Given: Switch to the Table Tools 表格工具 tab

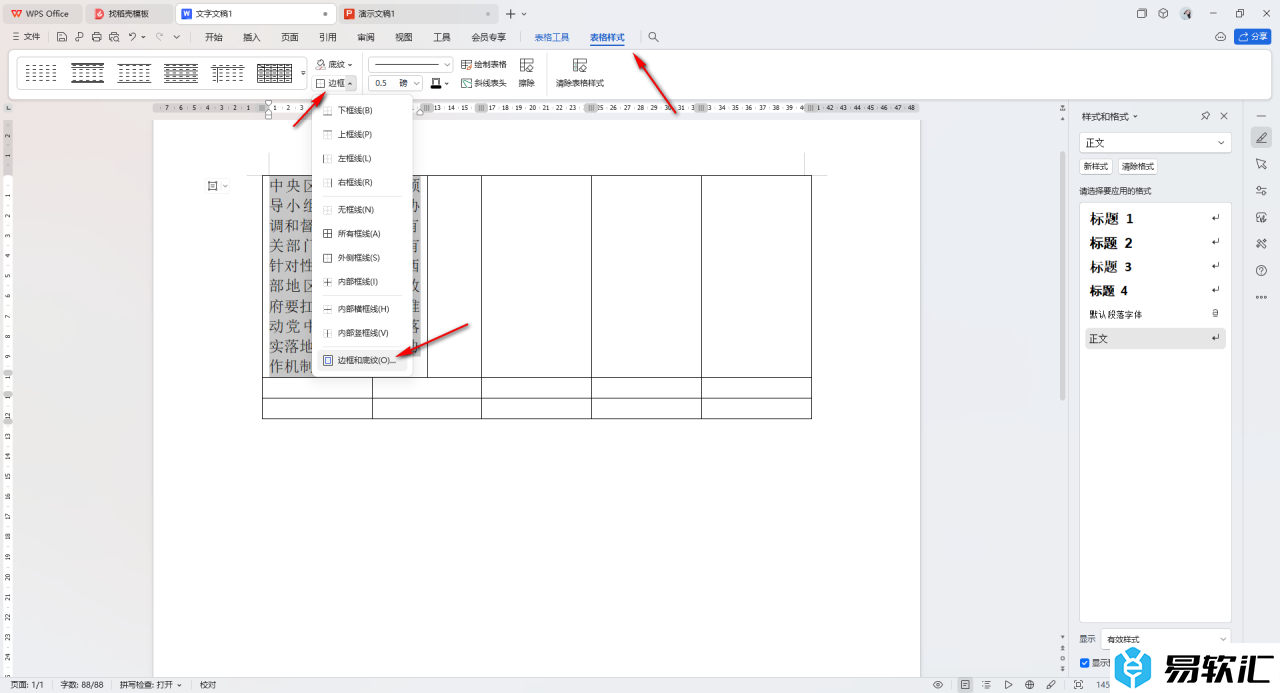Looking at the screenshot, I should pos(551,37).
